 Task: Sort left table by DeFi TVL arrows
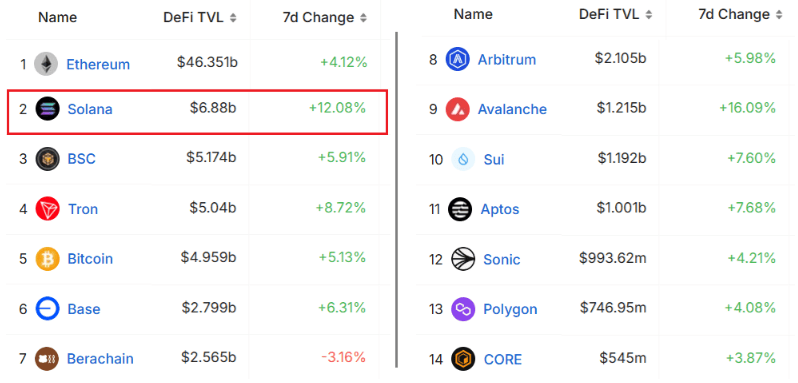point(233,18)
